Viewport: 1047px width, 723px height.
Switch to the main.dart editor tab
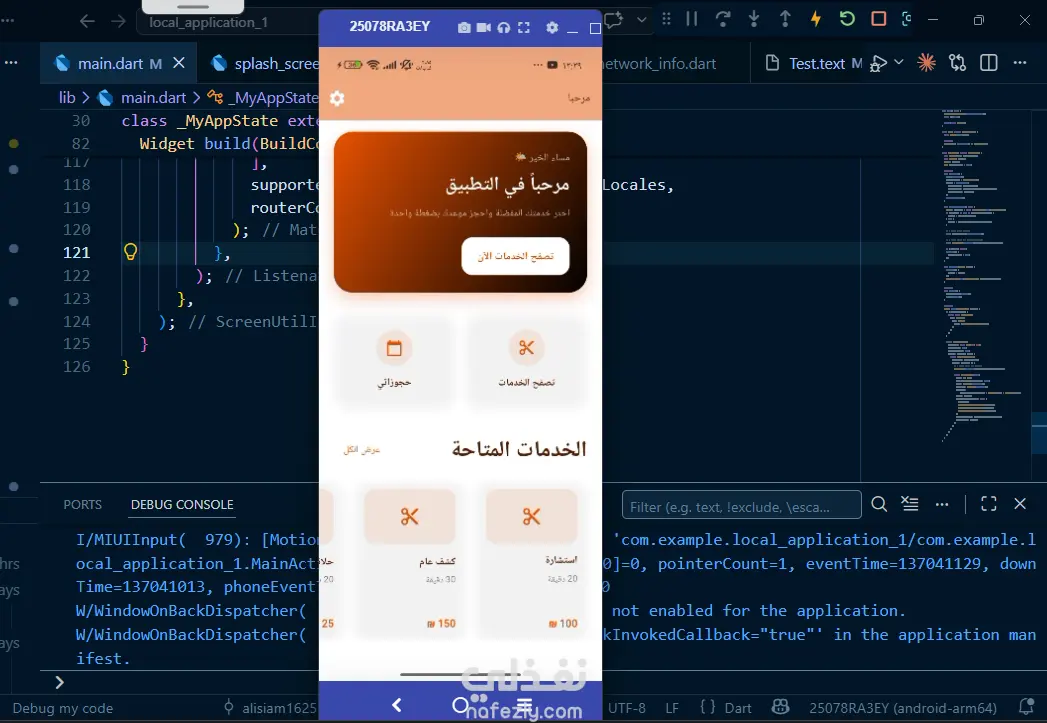pyautogui.click(x=120, y=63)
